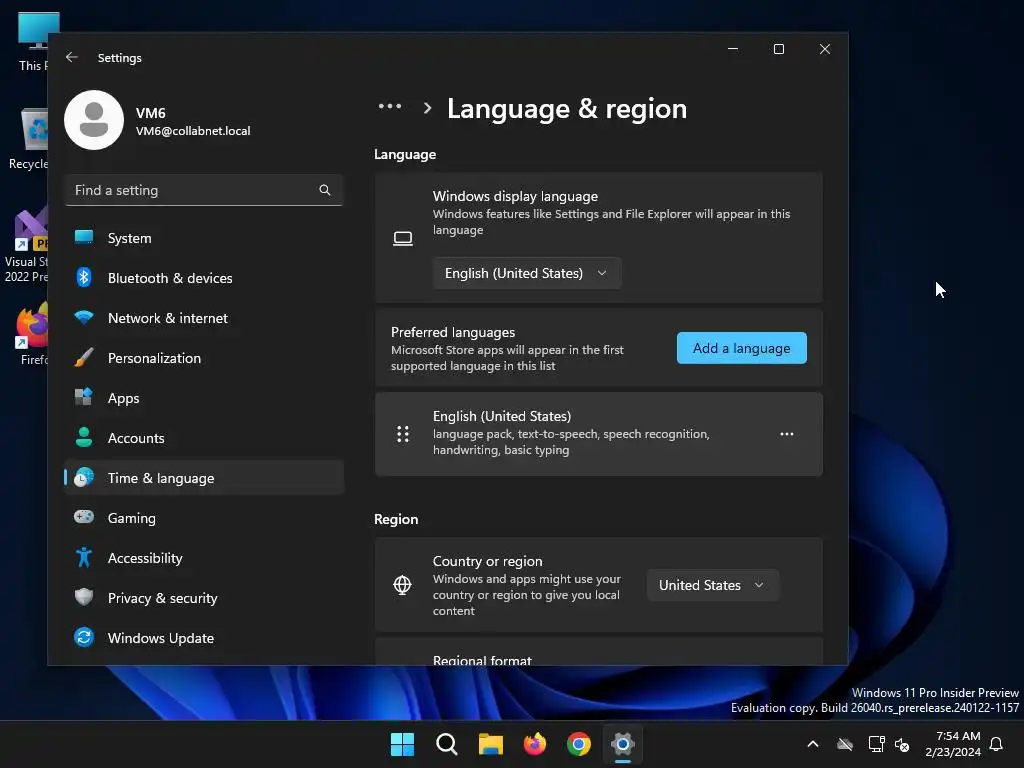Select Accessibility in sidebar
The width and height of the screenshot is (1024, 768).
pyautogui.click(x=204, y=558)
